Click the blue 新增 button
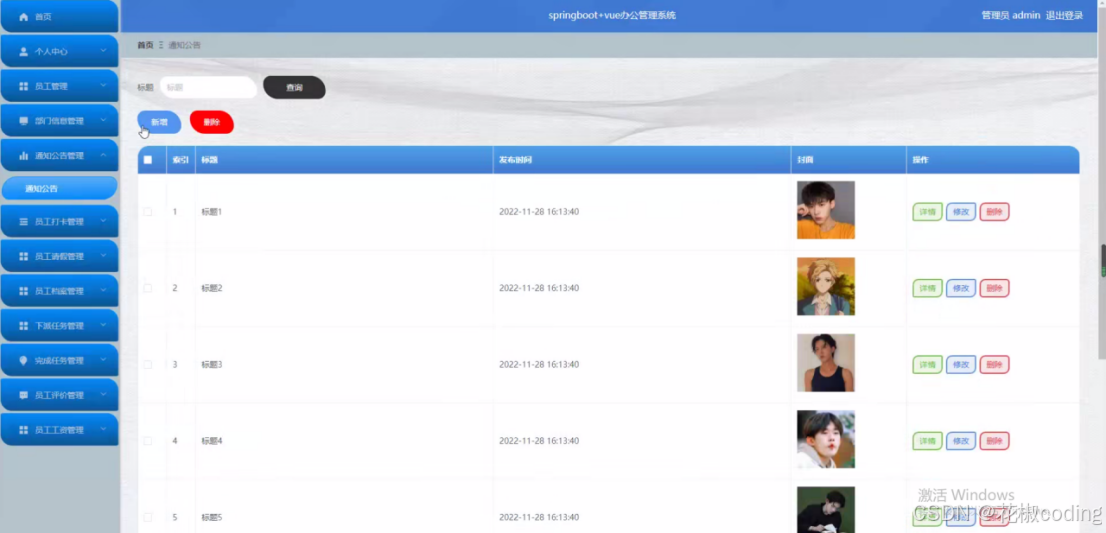The width and height of the screenshot is (1106, 533). click(159, 122)
